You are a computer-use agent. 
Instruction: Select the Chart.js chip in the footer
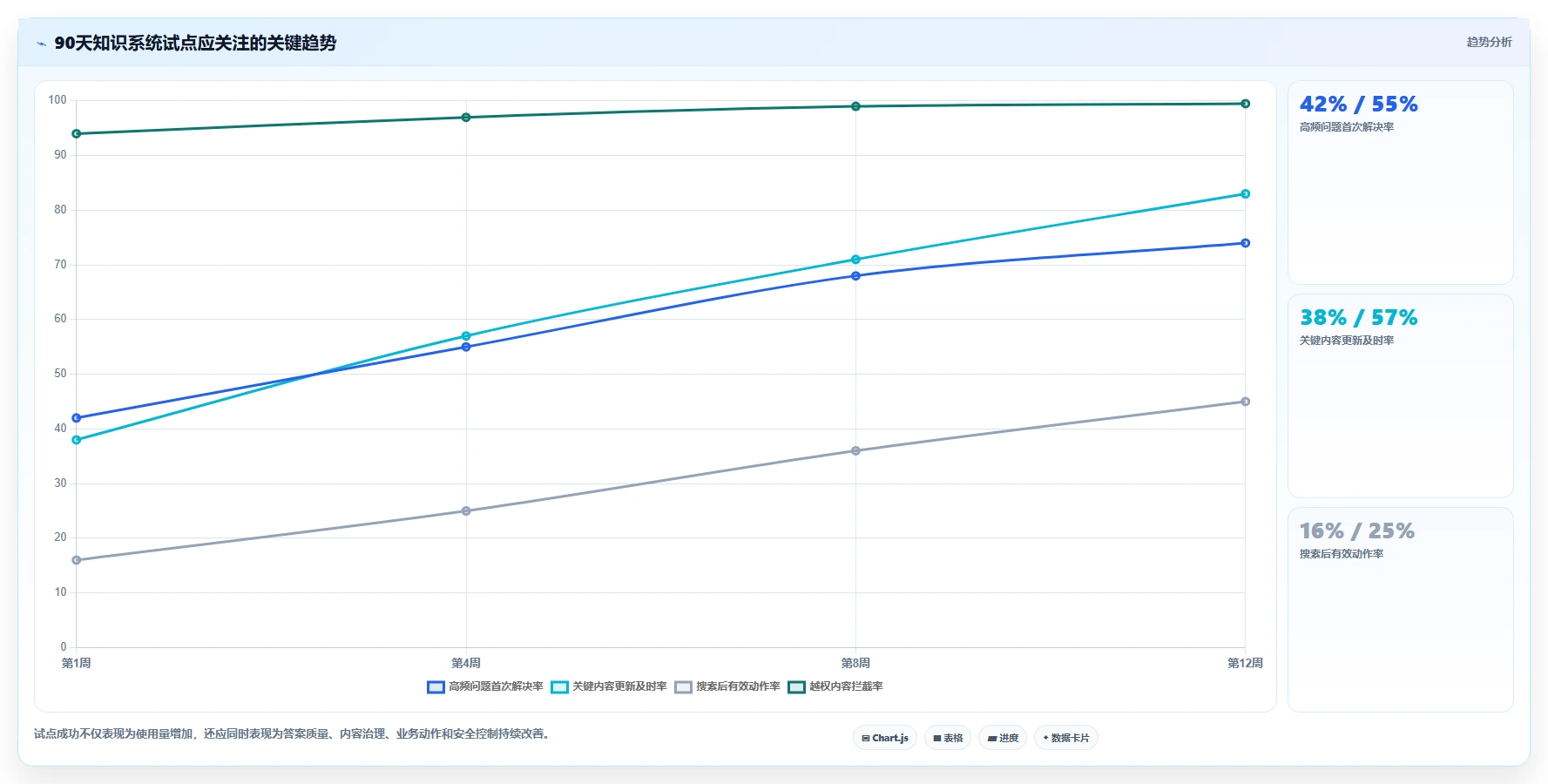pyautogui.click(x=885, y=738)
